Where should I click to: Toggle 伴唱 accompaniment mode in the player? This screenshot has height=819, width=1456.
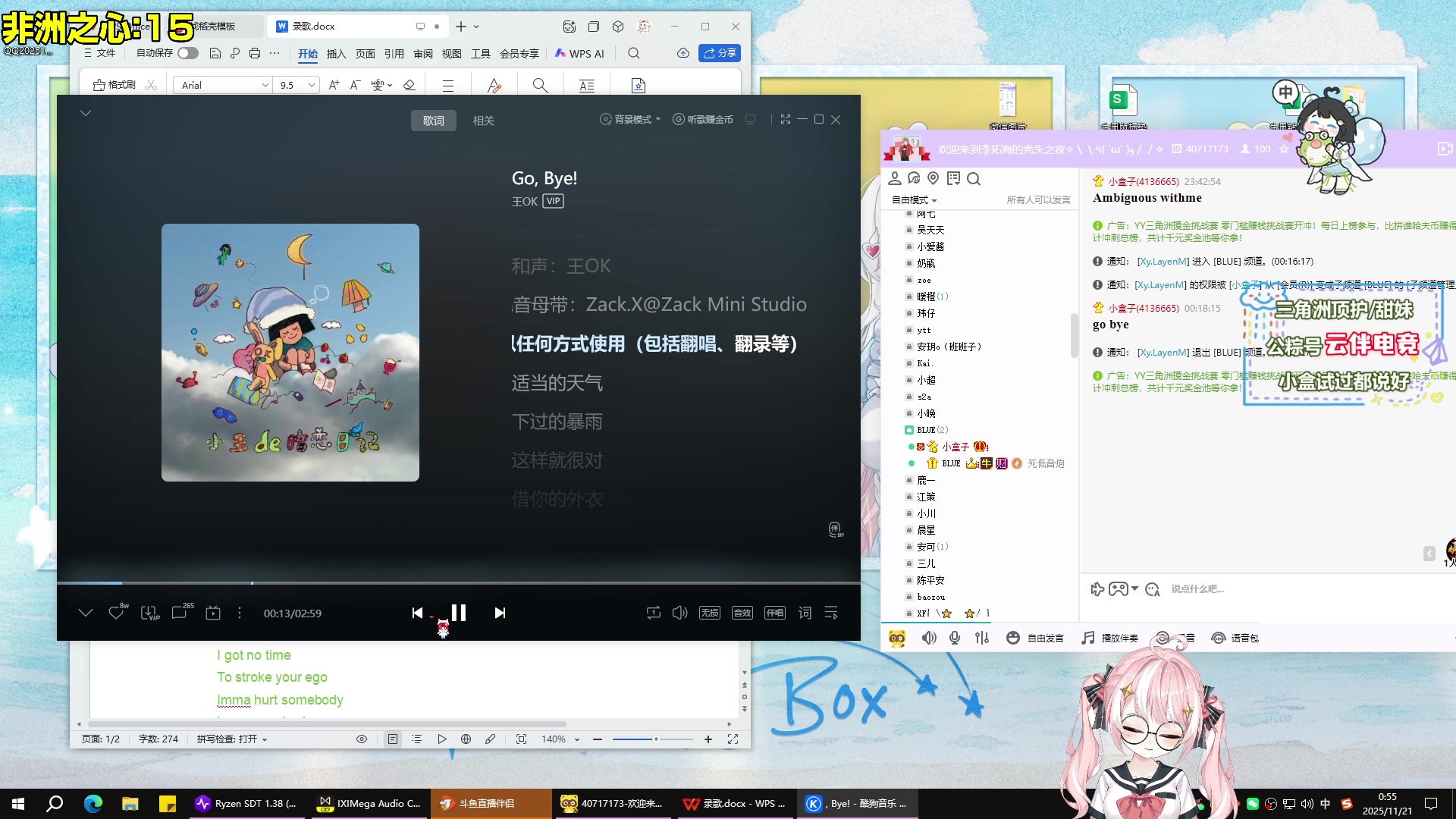point(774,612)
